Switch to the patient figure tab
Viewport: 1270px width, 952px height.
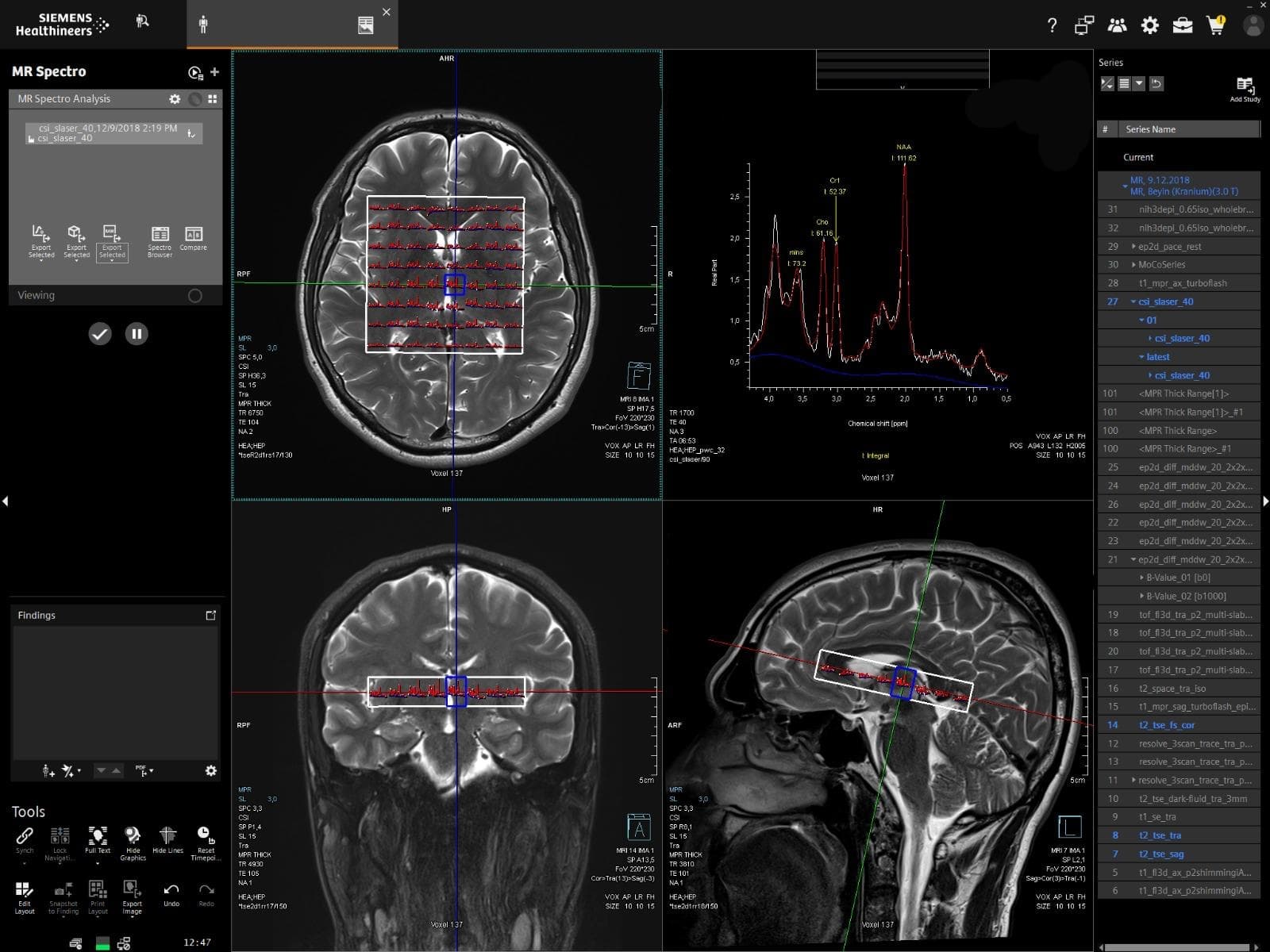point(203,25)
